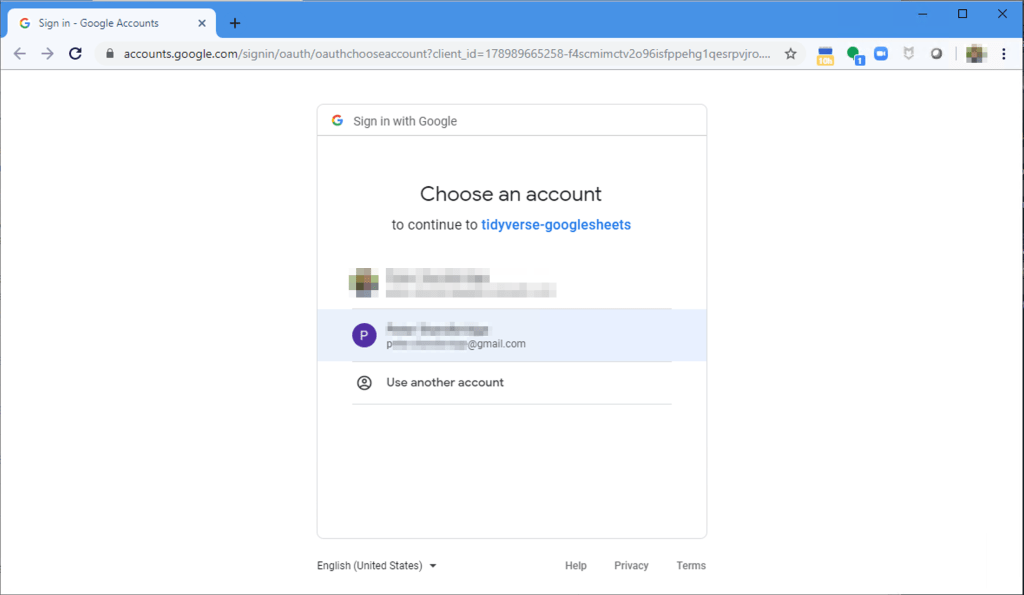The height and width of the screenshot is (595, 1024).
Task: Click the address bar URL field
Action: (x=447, y=54)
